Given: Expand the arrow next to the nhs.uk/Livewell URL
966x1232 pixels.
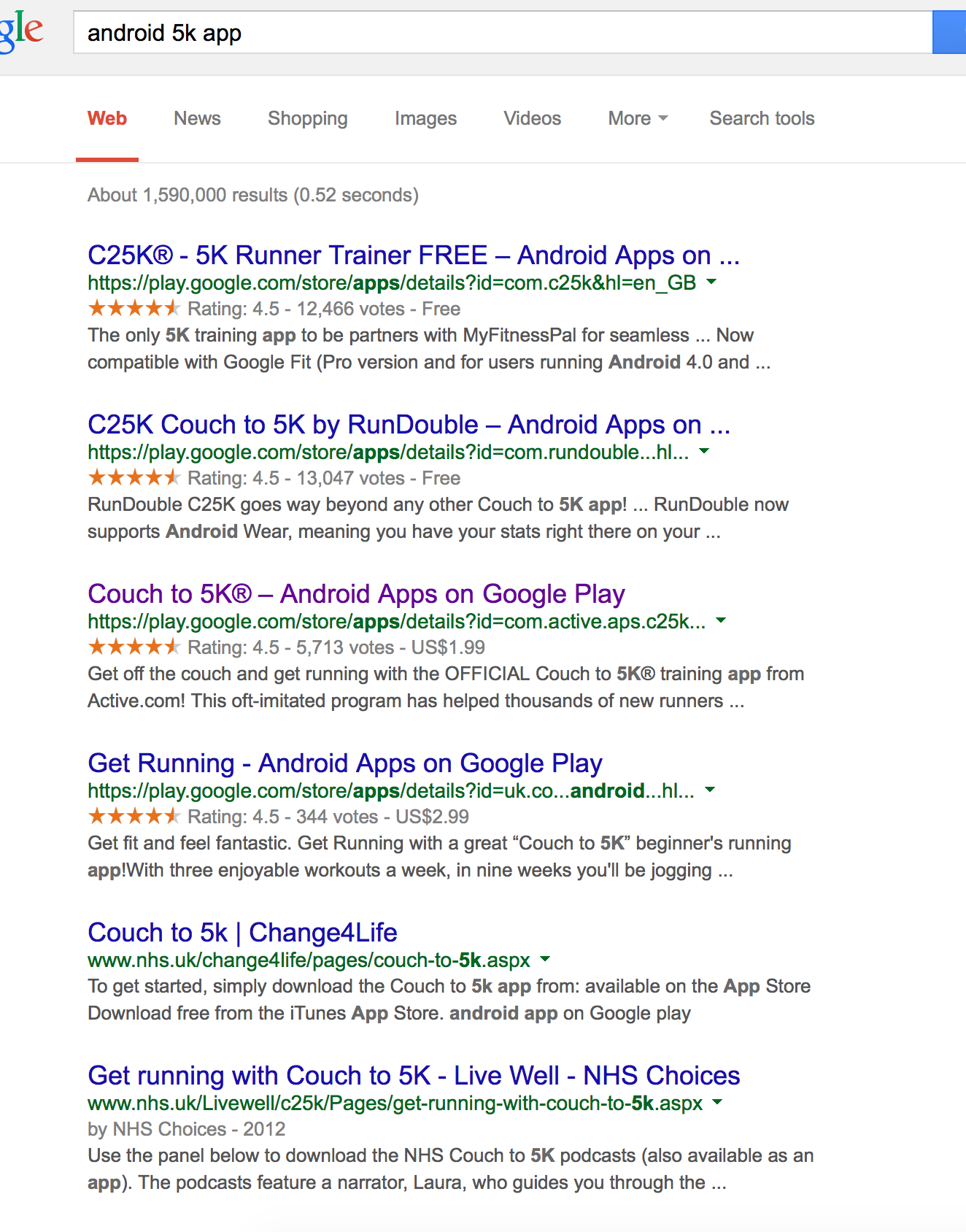Looking at the screenshot, I should click(717, 1103).
